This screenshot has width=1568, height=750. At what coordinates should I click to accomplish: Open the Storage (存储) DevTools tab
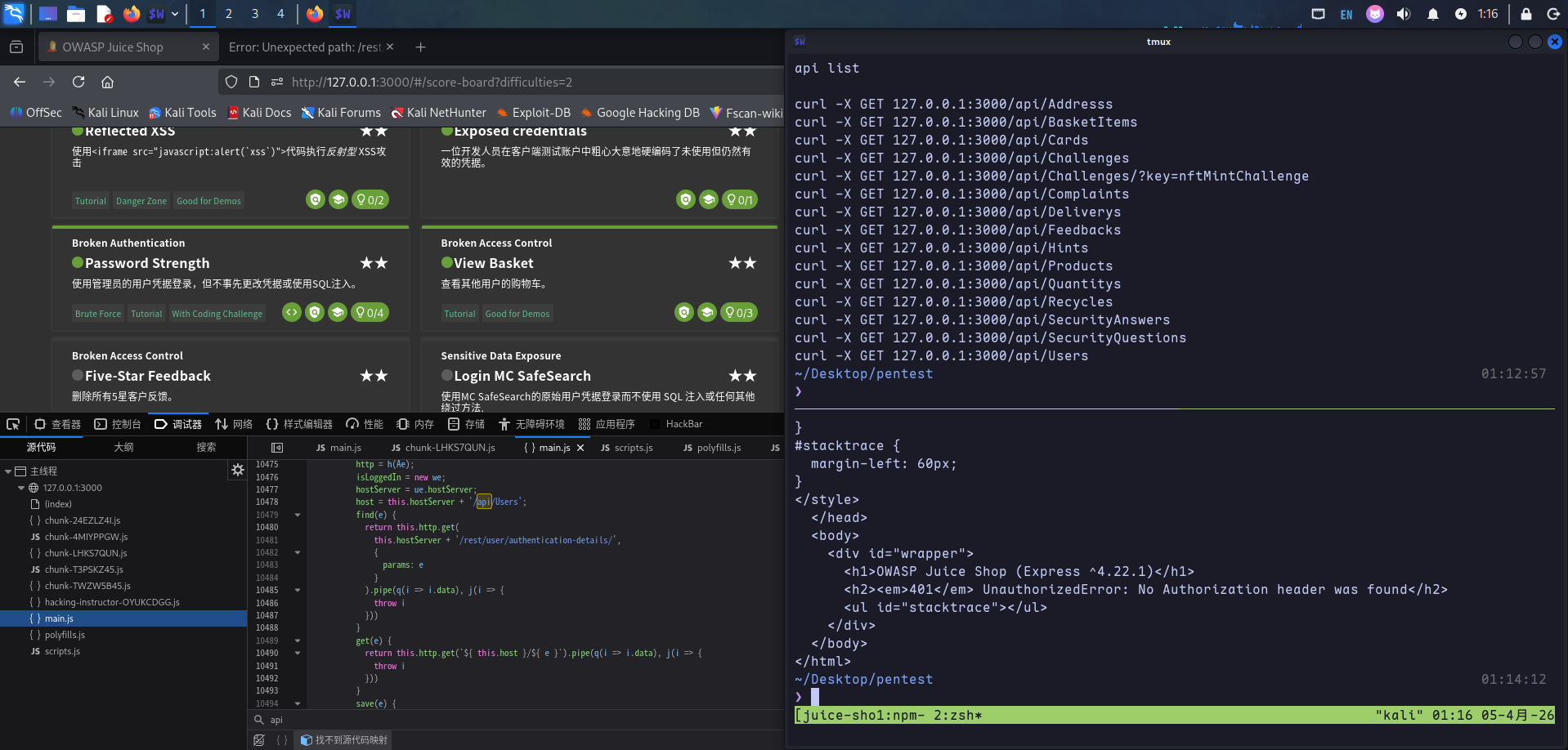467,424
